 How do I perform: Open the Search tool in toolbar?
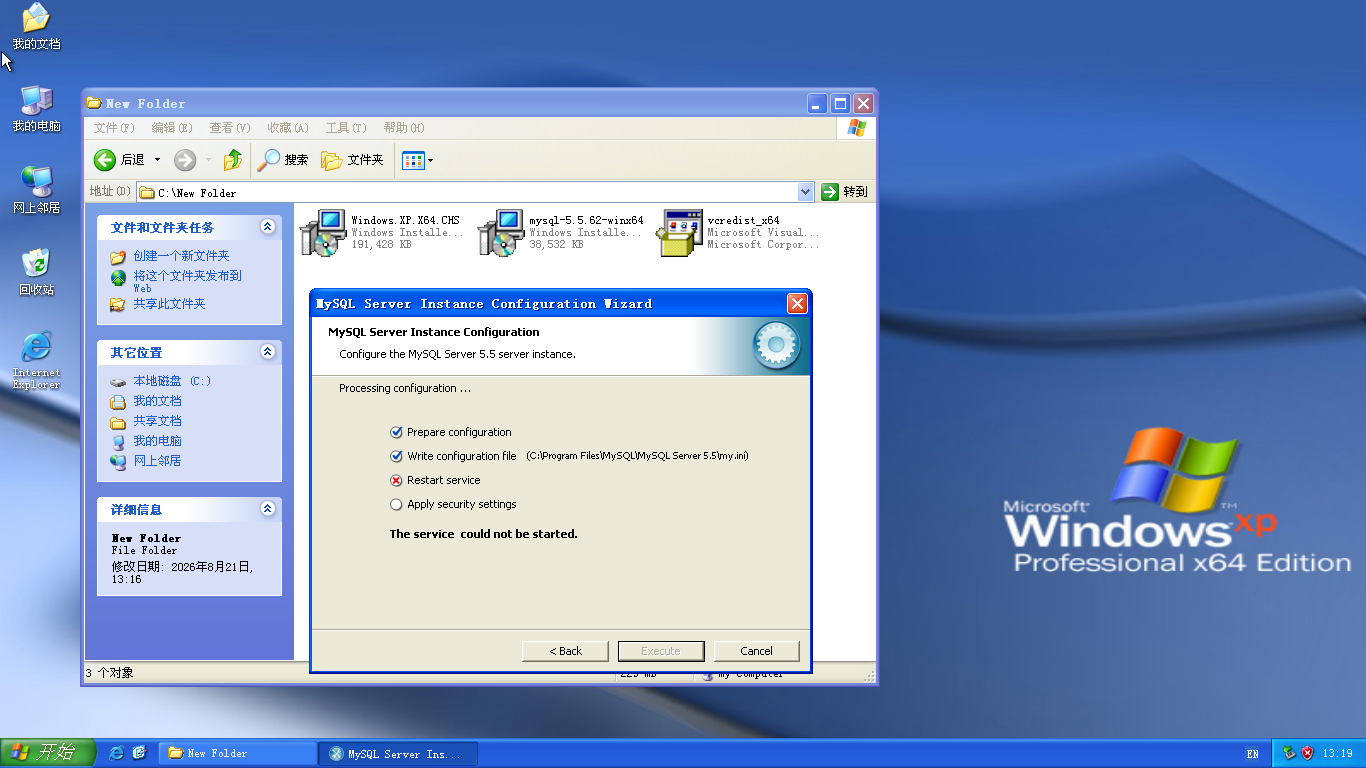[x=283, y=160]
